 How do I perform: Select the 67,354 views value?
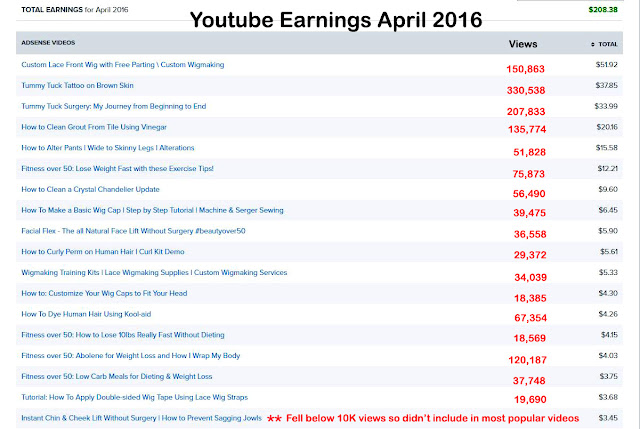click(530, 318)
